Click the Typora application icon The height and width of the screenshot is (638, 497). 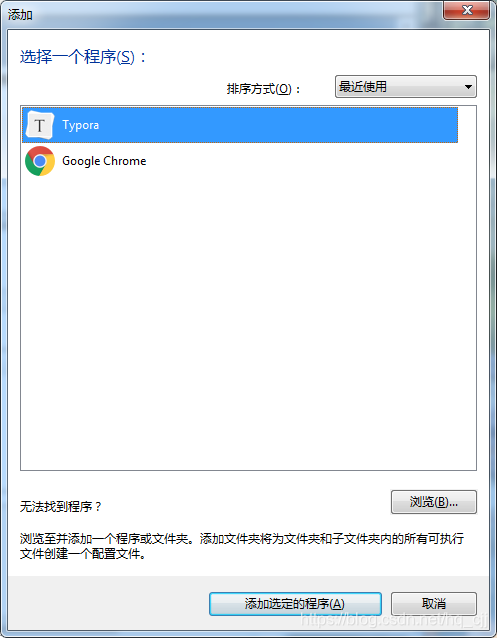(x=39, y=125)
